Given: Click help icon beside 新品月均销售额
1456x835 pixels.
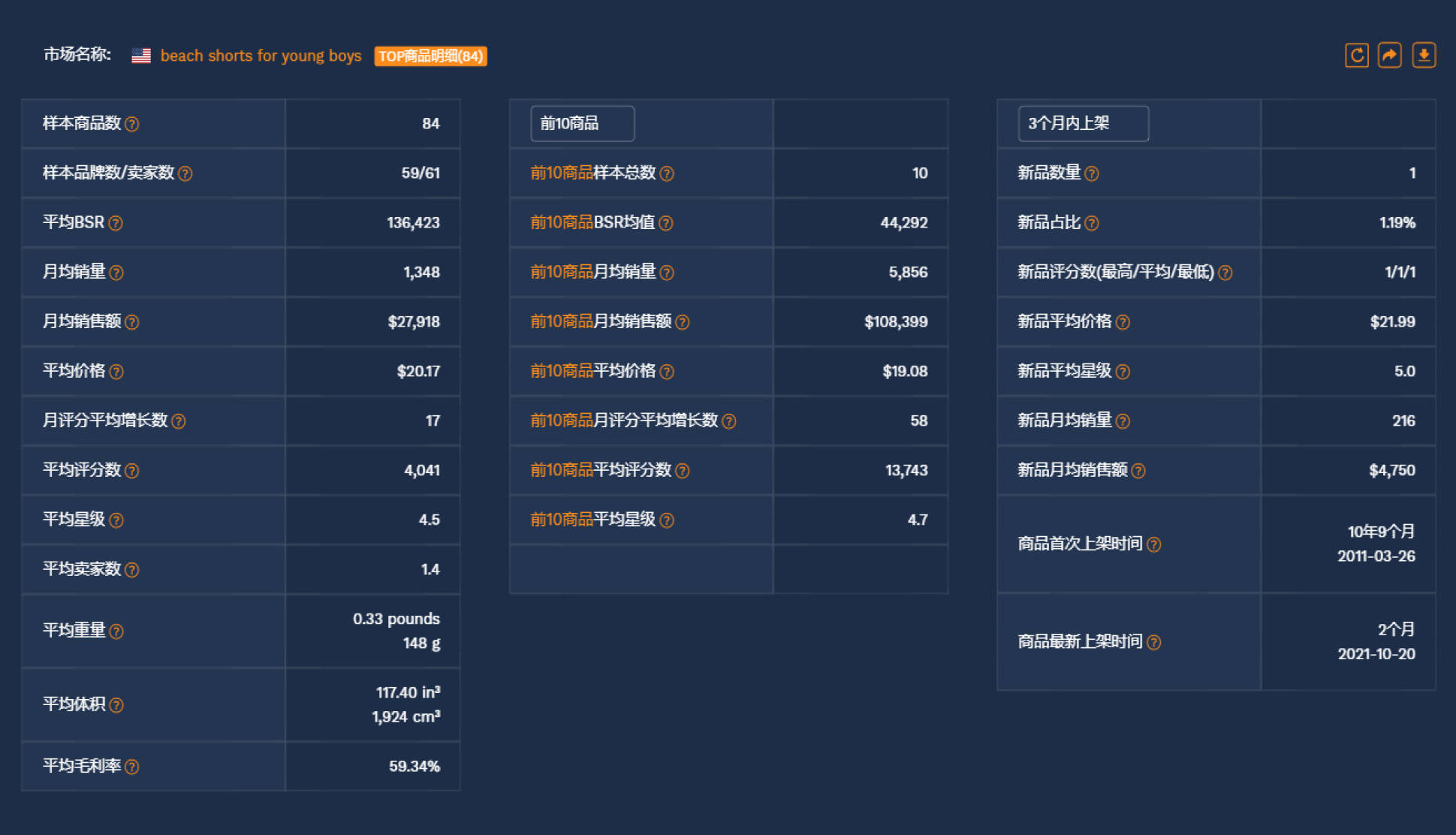Looking at the screenshot, I should click(1138, 471).
